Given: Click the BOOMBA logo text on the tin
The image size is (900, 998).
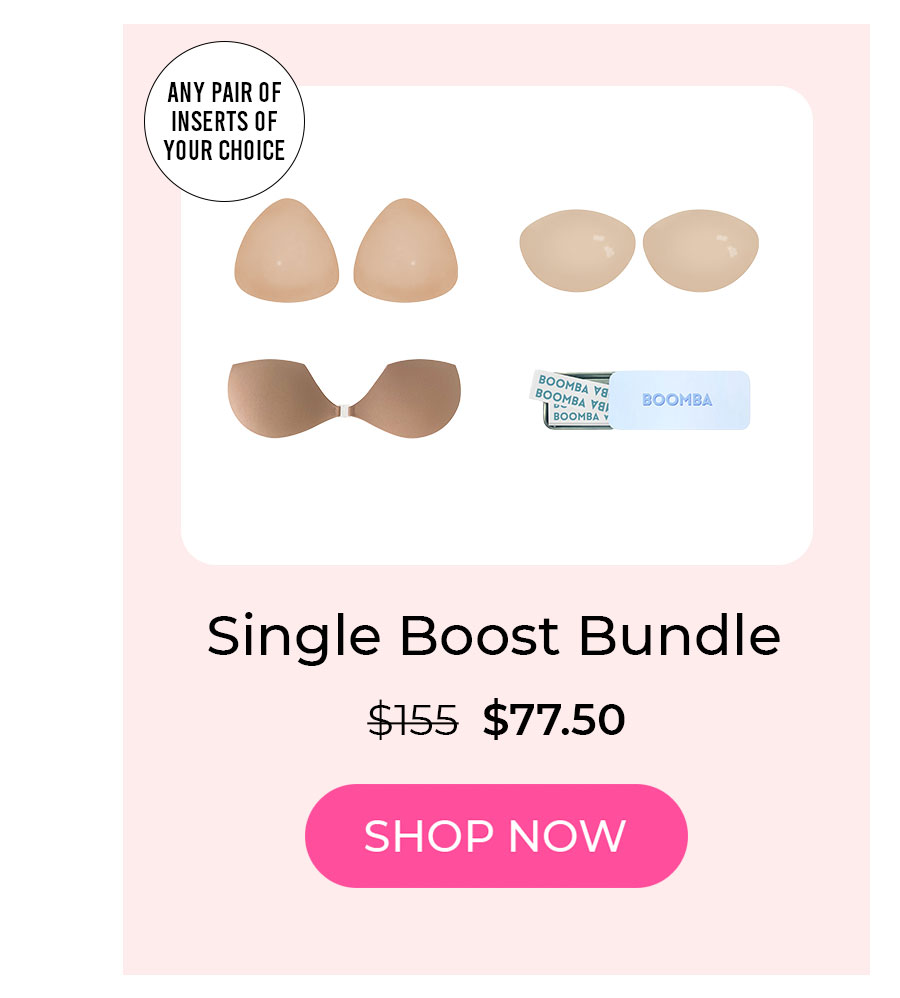Looking at the screenshot, I should (x=677, y=400).
